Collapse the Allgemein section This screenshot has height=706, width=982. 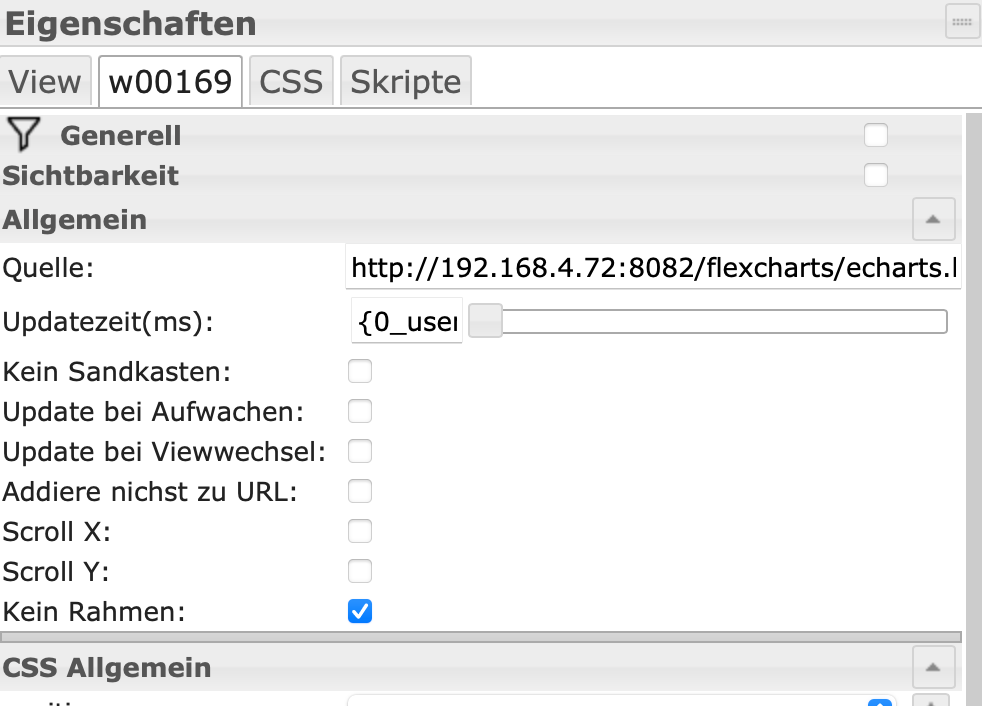point(933,219)
